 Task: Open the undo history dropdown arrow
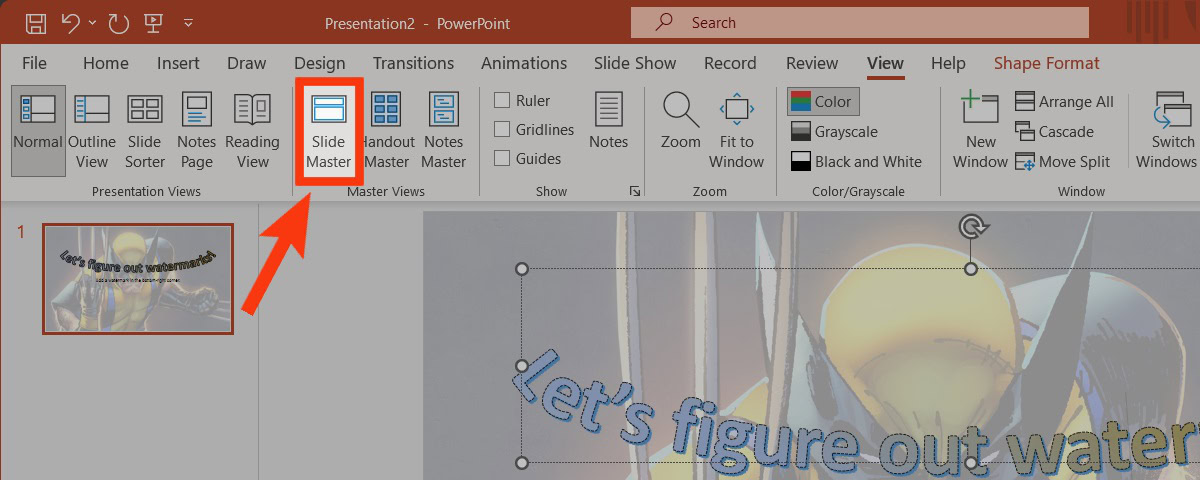[x=93, y=22]
